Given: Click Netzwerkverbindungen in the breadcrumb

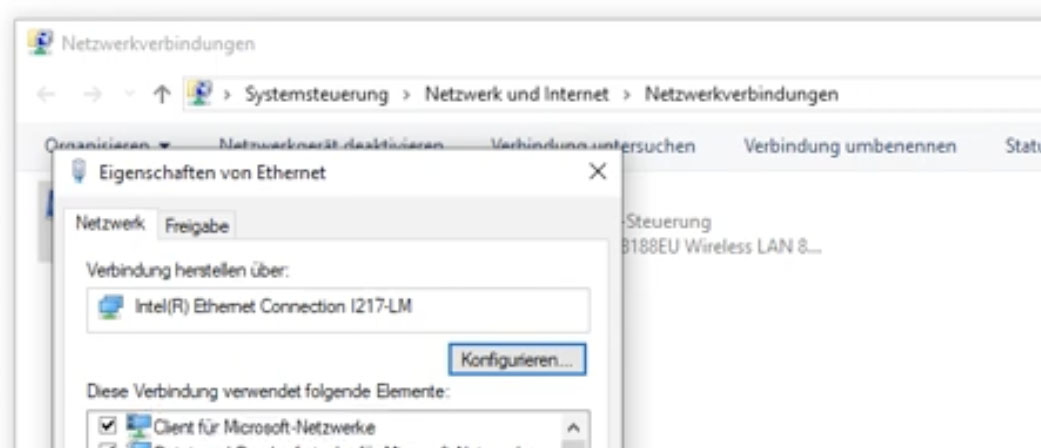Looking at the screenshot, I should [742, 94].
